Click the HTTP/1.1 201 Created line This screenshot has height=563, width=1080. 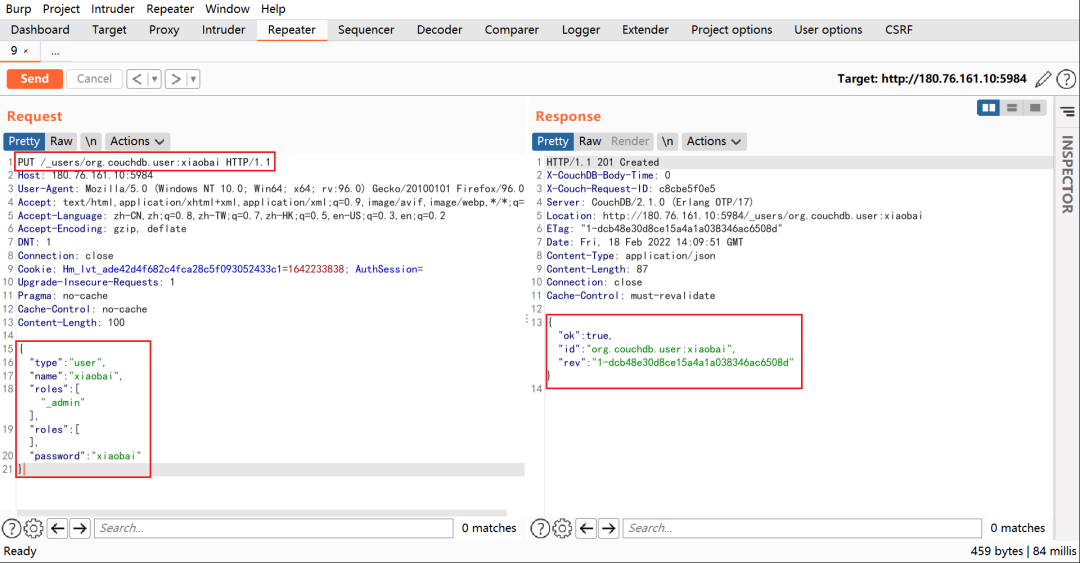(603, 163)
